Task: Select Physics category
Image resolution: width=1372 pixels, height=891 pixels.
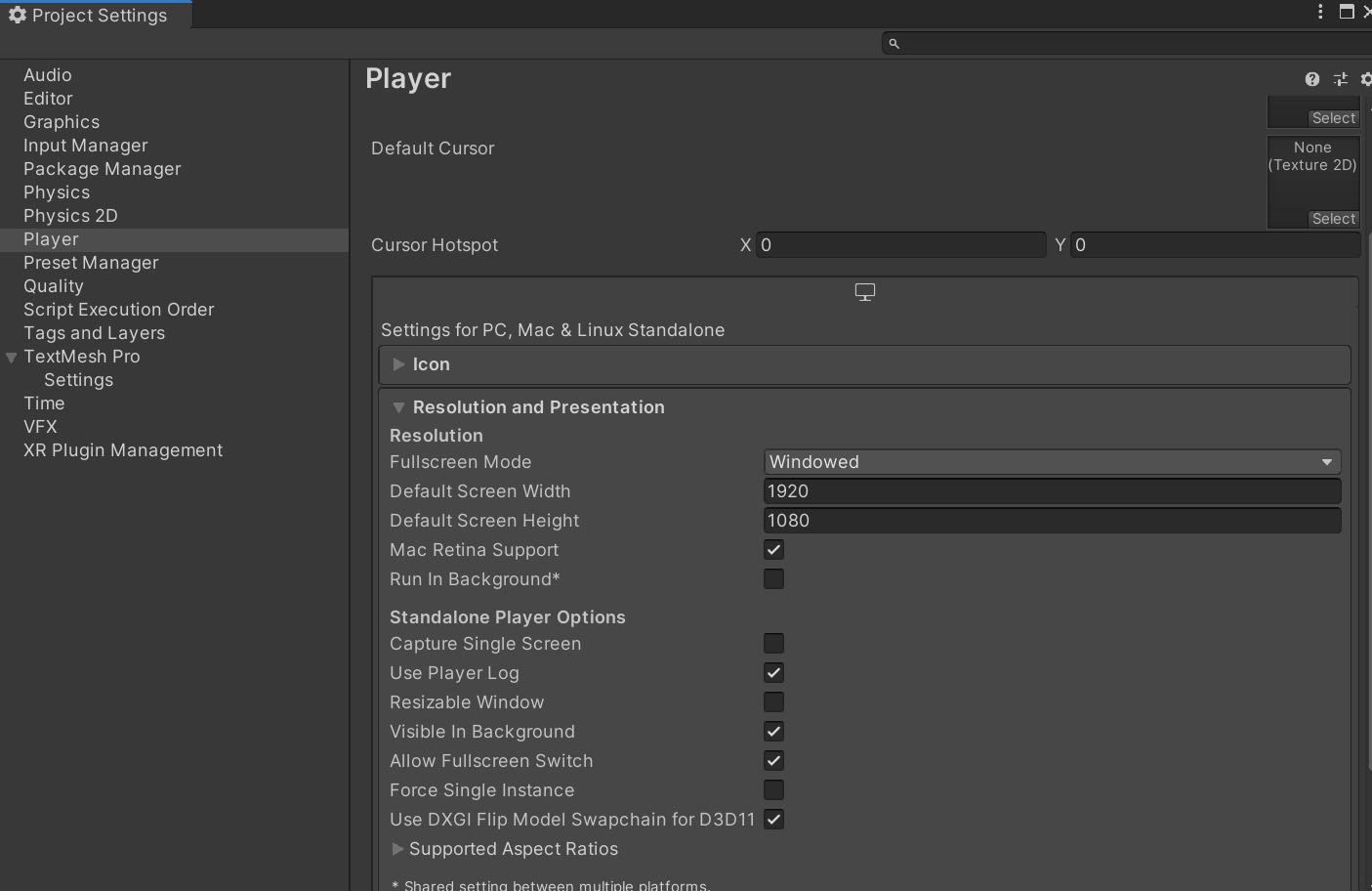Action: [57, 192]
